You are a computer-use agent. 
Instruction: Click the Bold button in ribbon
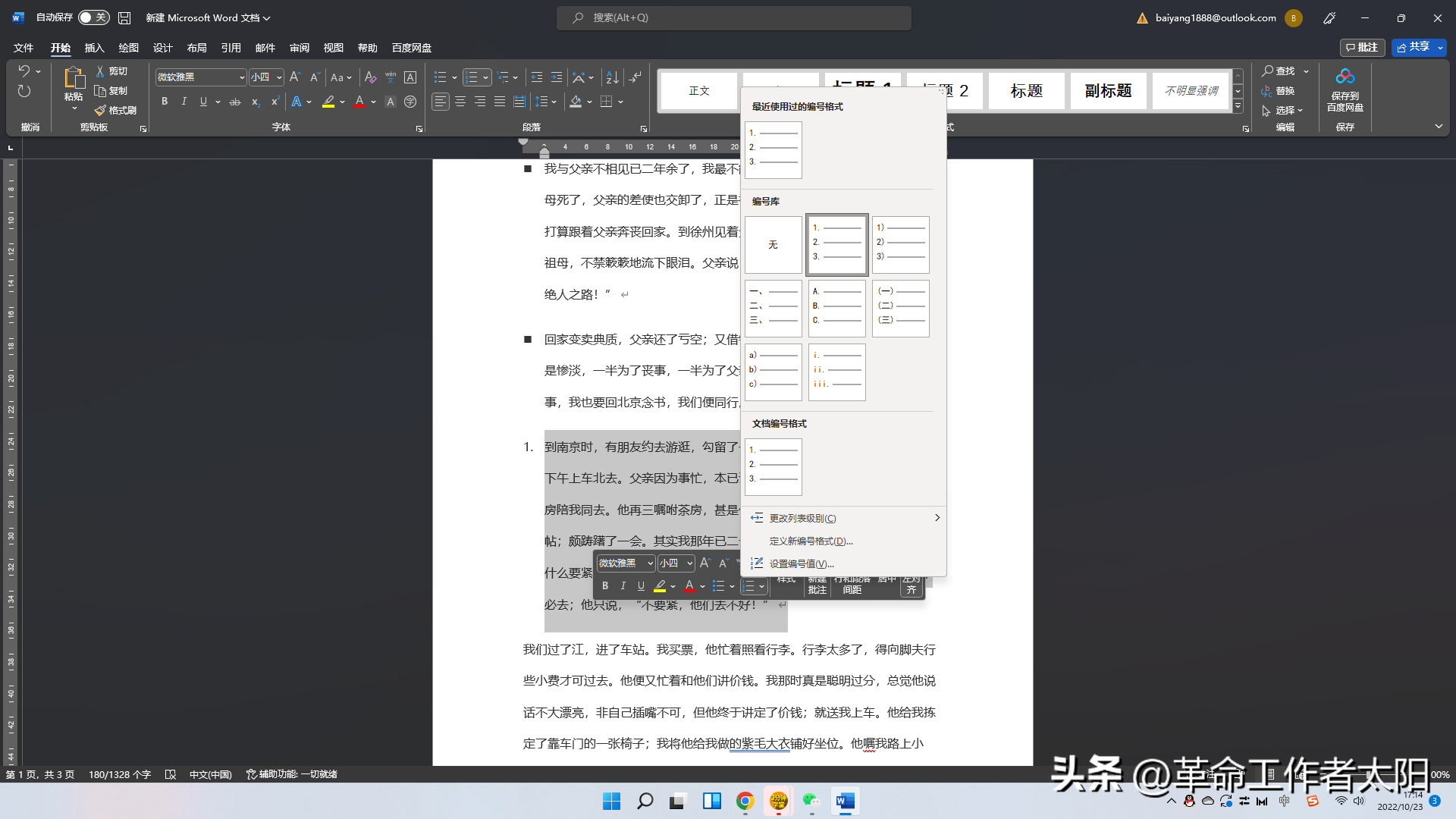(164, 102)
